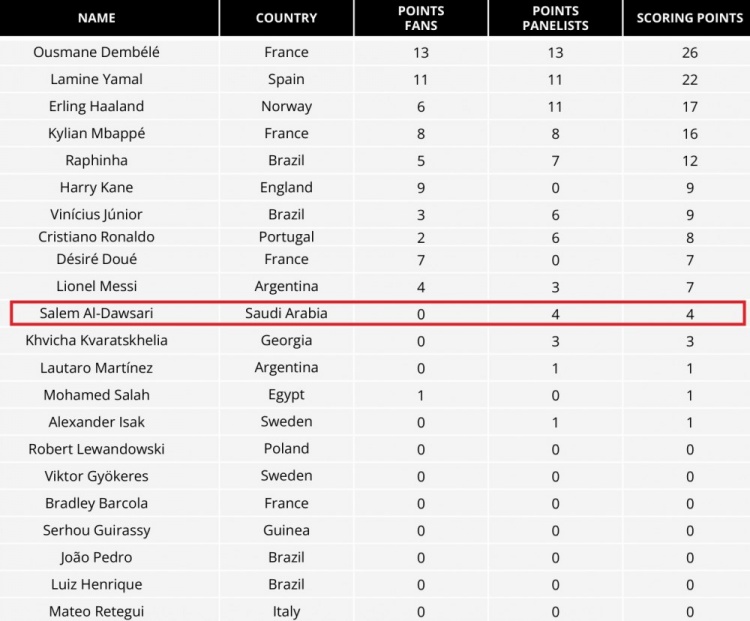Click the Portugal country cell
Image resolution: width=750 pixels, height=621 pixels.
(286, 237)
